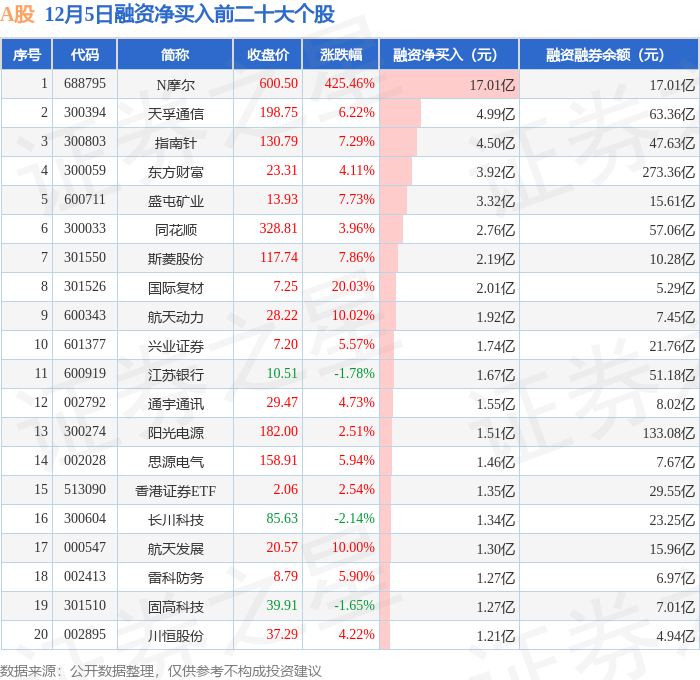700x680 pixels.
Task: Click the 融资净买入（元）column header
Action: pyautogui.click(x=449, y=54)
